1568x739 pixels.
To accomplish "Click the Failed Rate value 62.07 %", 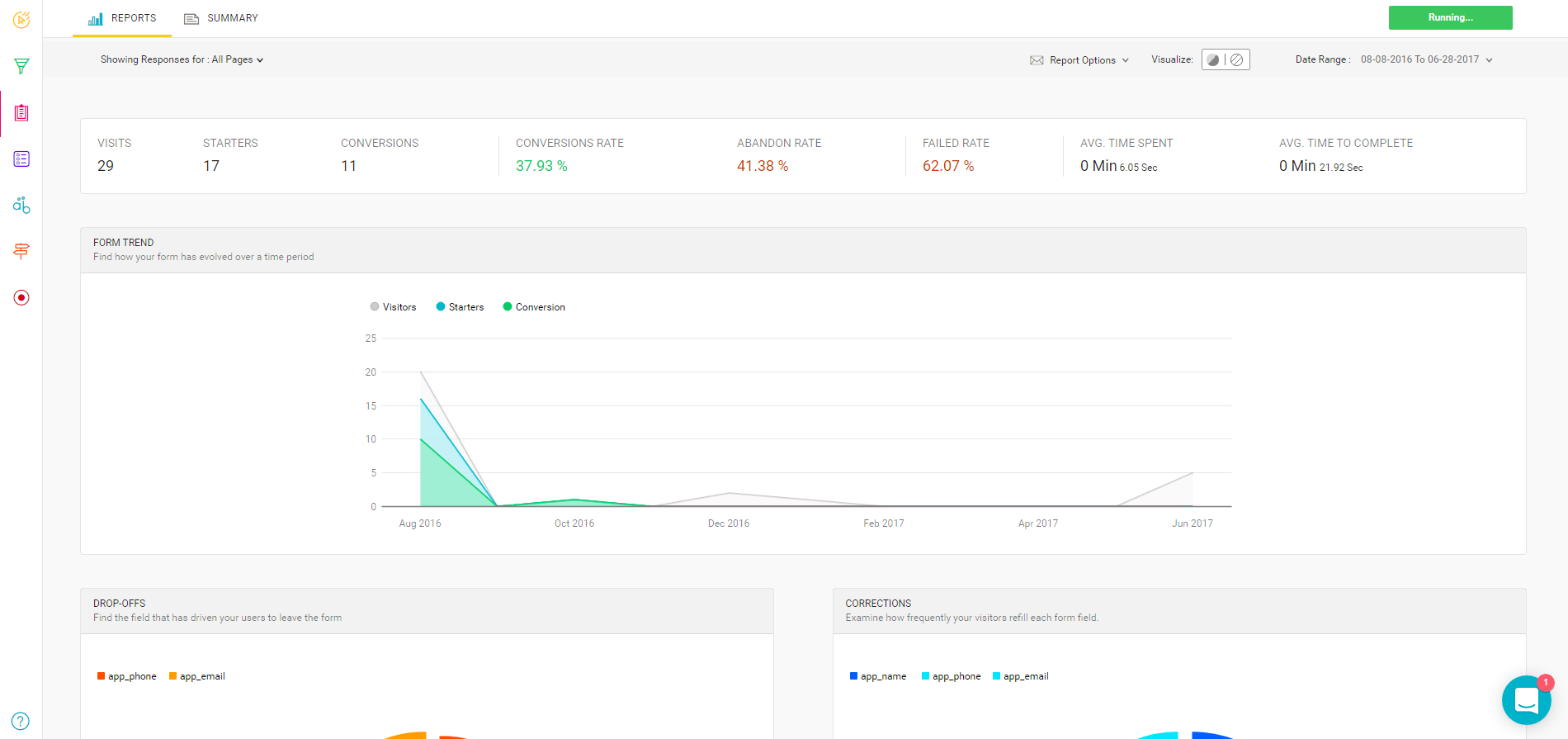I will 948,166.
